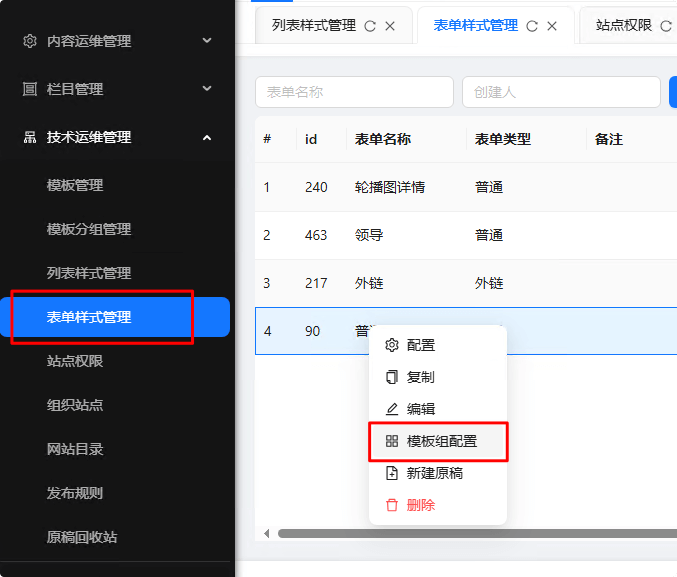Select 复制 in the context menu

(420, 377)
